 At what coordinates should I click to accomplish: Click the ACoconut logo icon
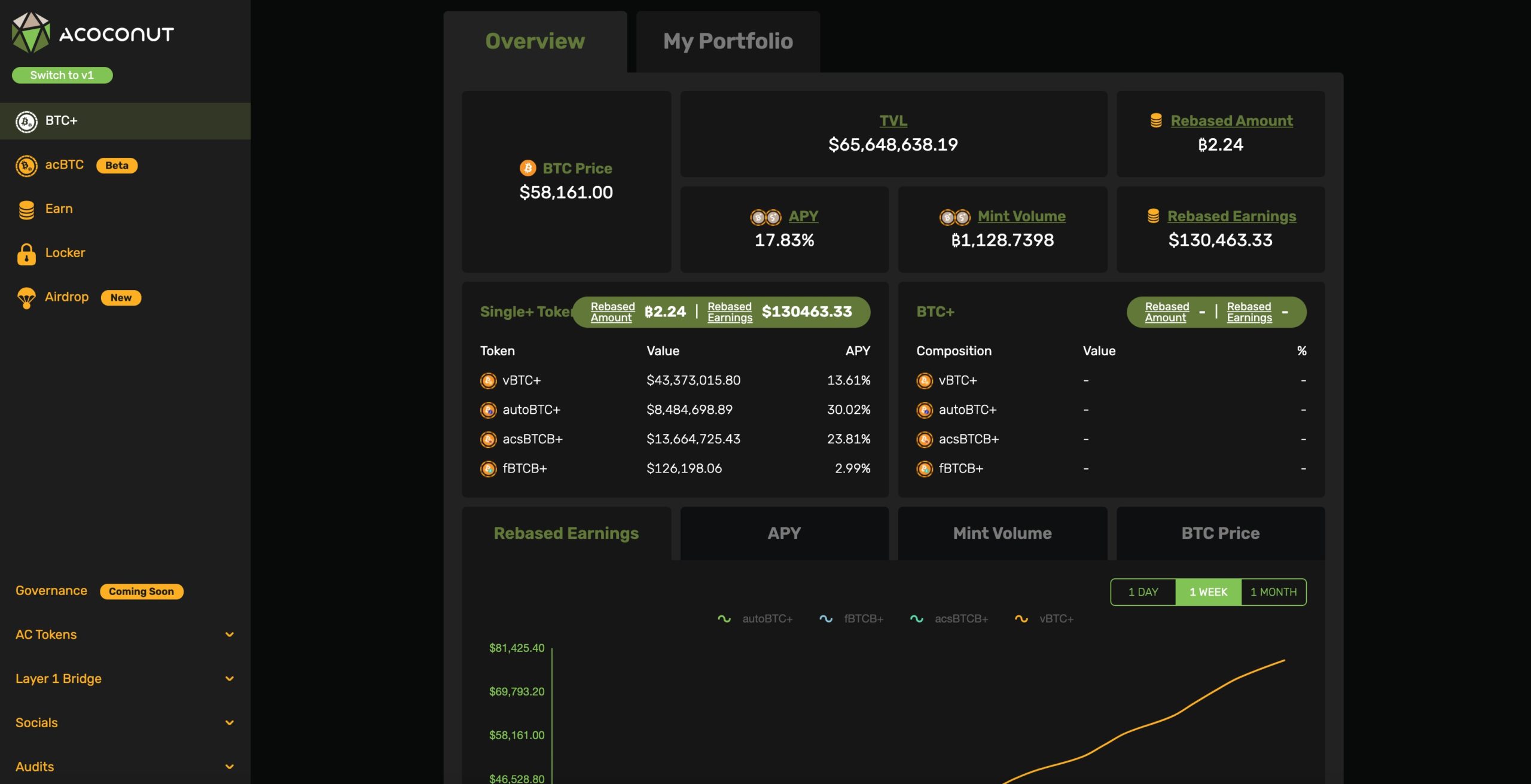pyautogui.click(x=31, y=33)
